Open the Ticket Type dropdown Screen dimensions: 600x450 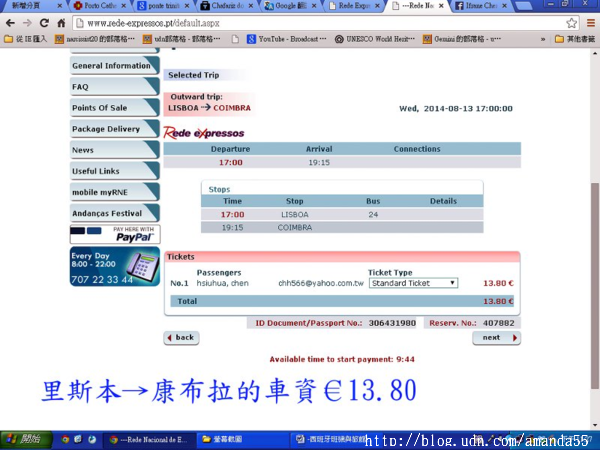413,283
